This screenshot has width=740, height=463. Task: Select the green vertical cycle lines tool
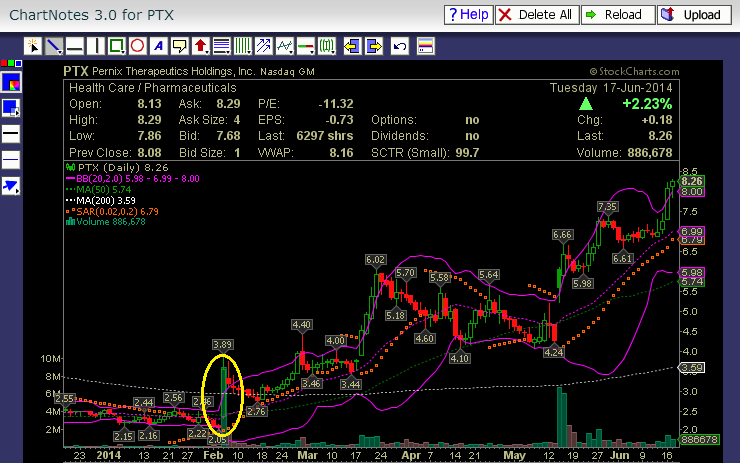click(243, 46)
